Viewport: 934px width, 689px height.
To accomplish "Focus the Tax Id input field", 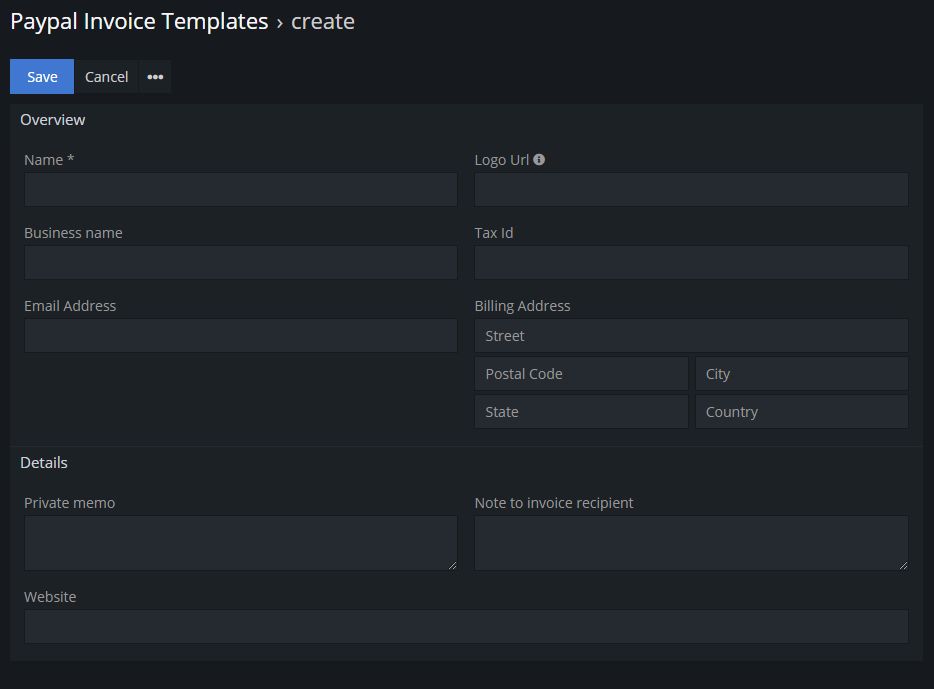I will click(691, 263).
